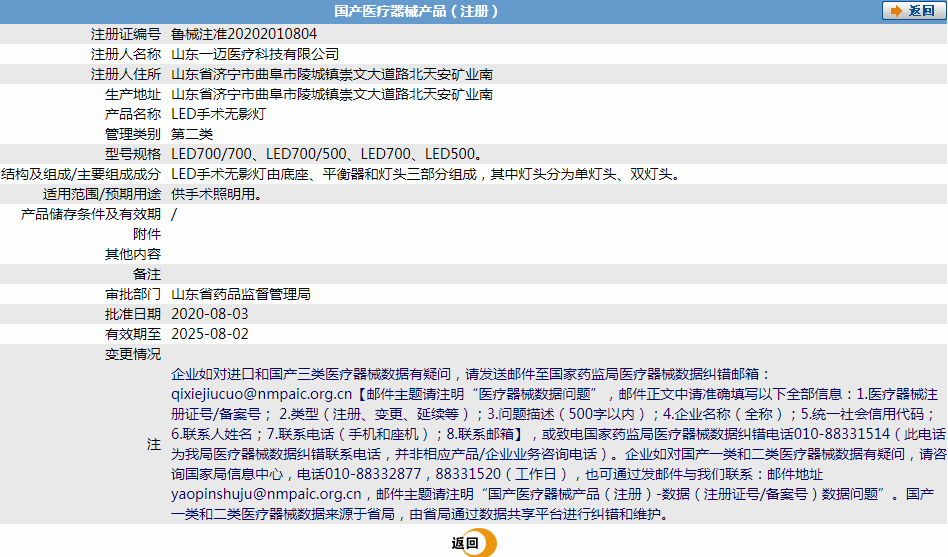Click the 适用范围/预期用途 label
The image size is (948, 557).
[102, 194]
